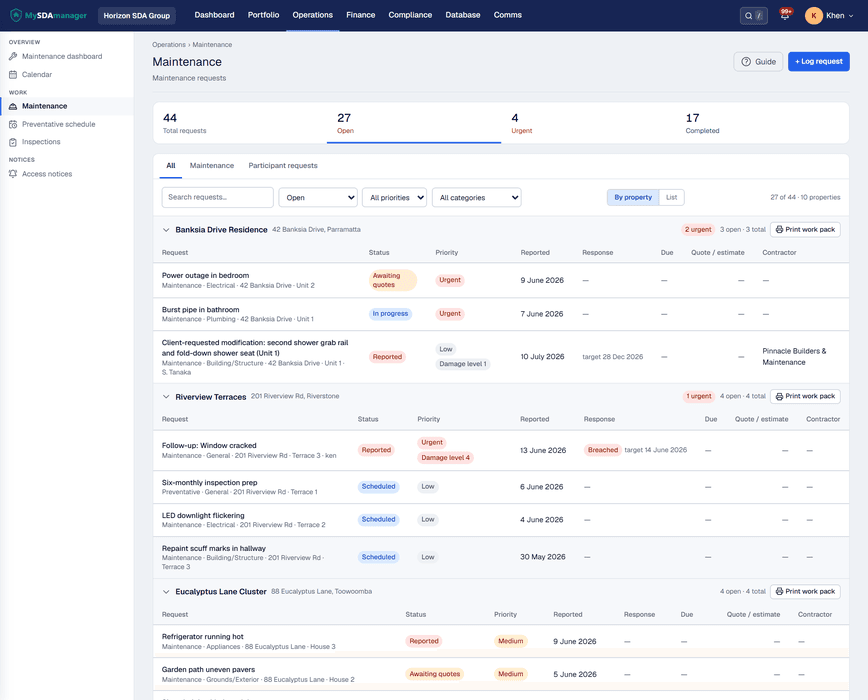Open the Finance nav menu
Screen dimensions: 868x700
click(x=360, y=15)
